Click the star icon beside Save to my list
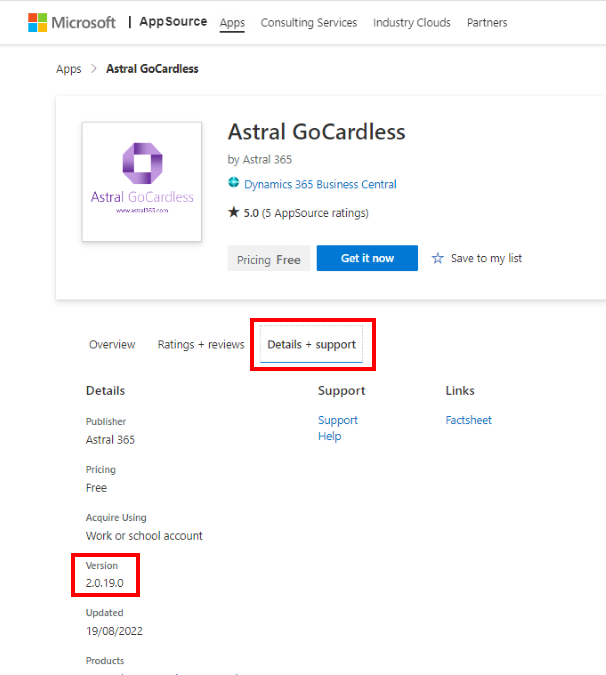The width and height of the screenshot is (606, 675). pyautogui.click(x=437, y=258)
